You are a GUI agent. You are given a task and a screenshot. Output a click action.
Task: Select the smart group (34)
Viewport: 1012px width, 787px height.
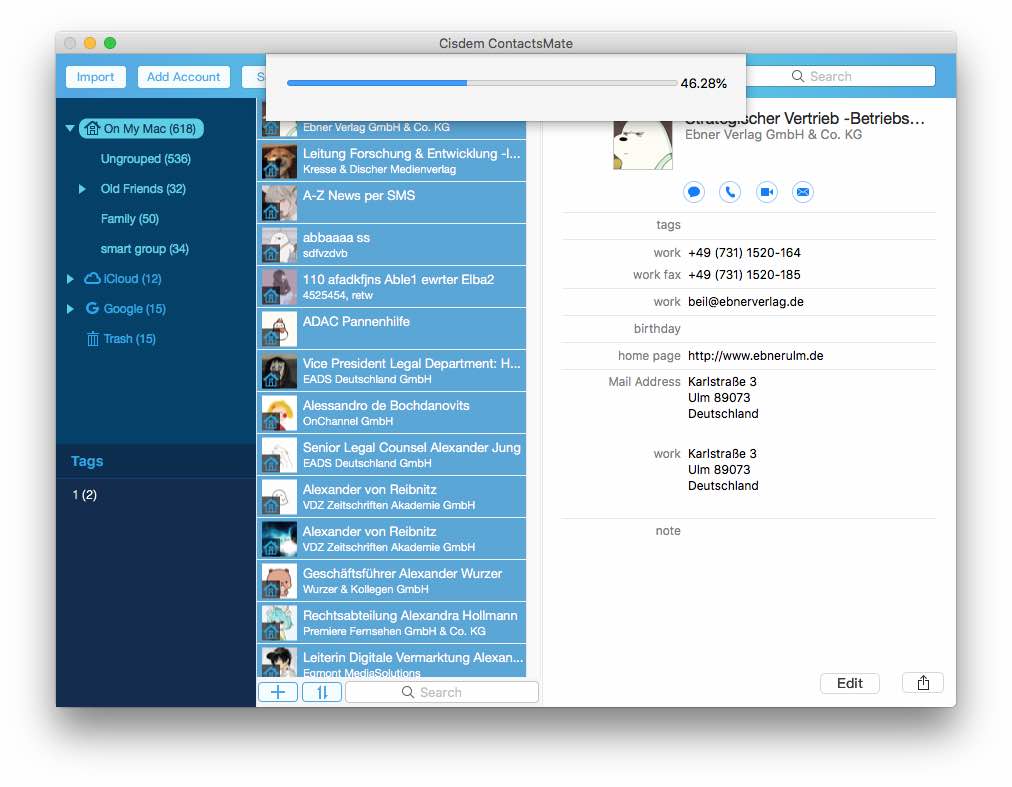tap(145, 249)
